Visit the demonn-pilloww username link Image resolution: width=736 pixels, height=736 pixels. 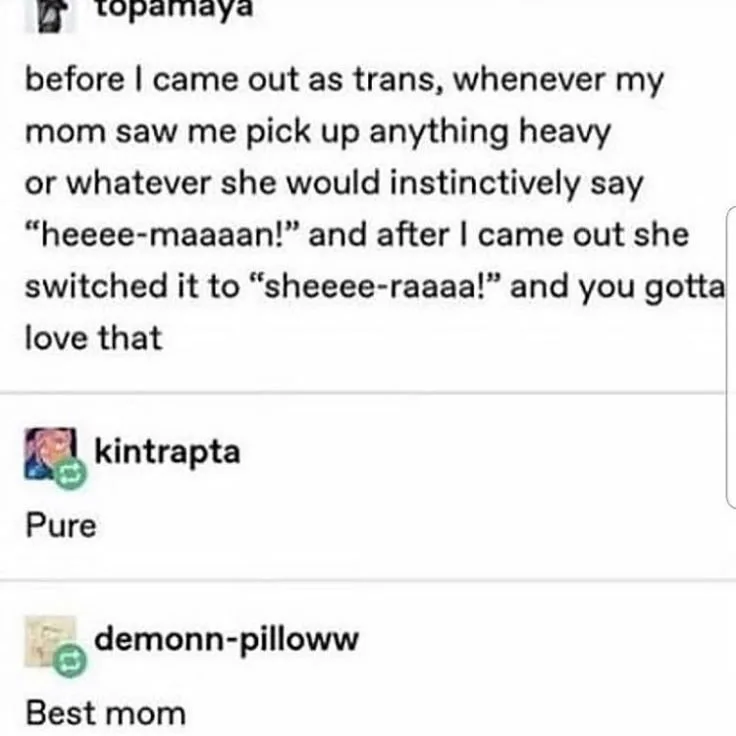pyautogui.click(x=226, y=639)
